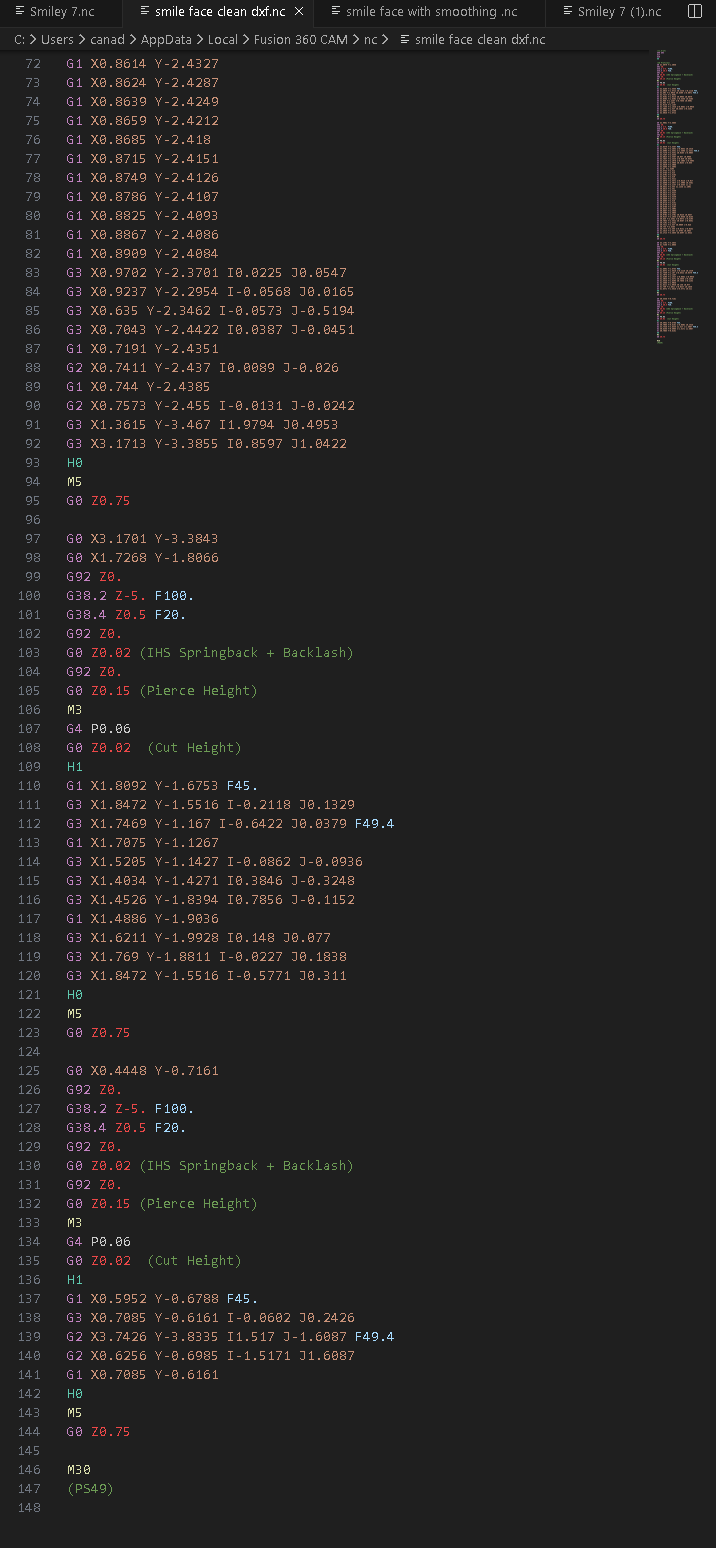
Task: Click the minimap code overview
Action: tap(677, 200)
